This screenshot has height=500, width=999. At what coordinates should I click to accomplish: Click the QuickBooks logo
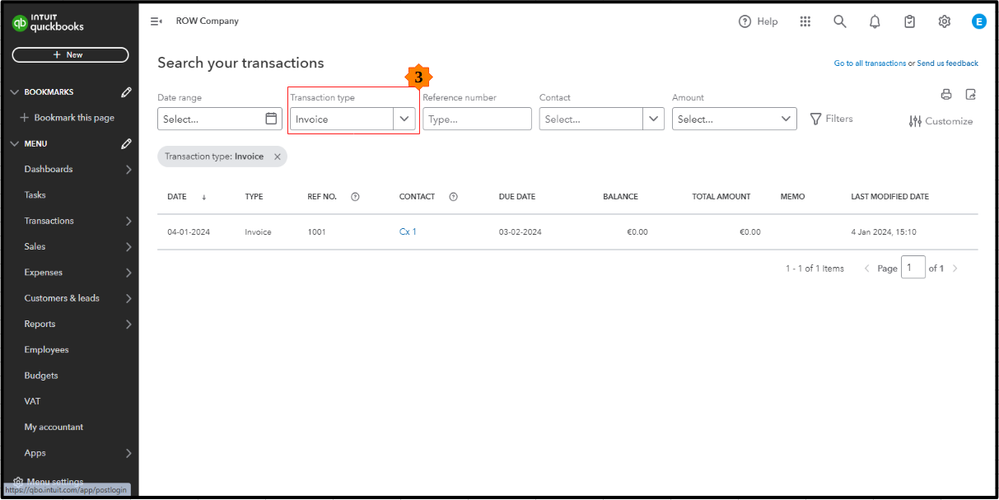coord(48,24)
